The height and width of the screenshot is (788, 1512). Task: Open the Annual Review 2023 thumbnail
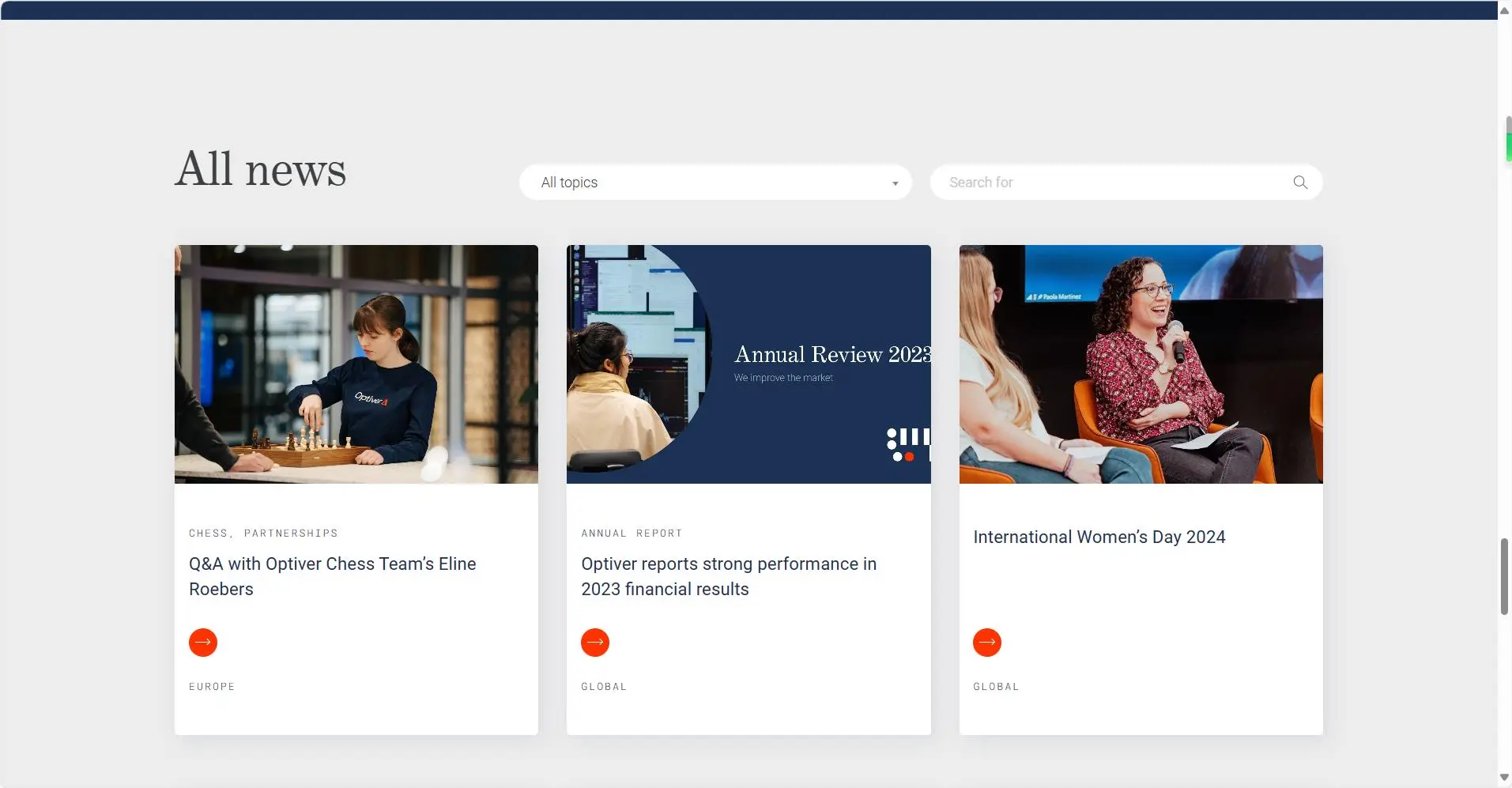(x=748, y=364)
